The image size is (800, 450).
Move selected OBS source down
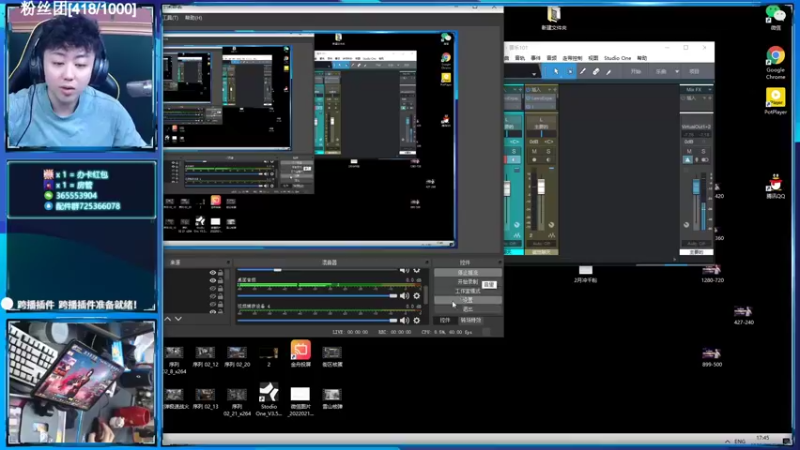[178, 319]
